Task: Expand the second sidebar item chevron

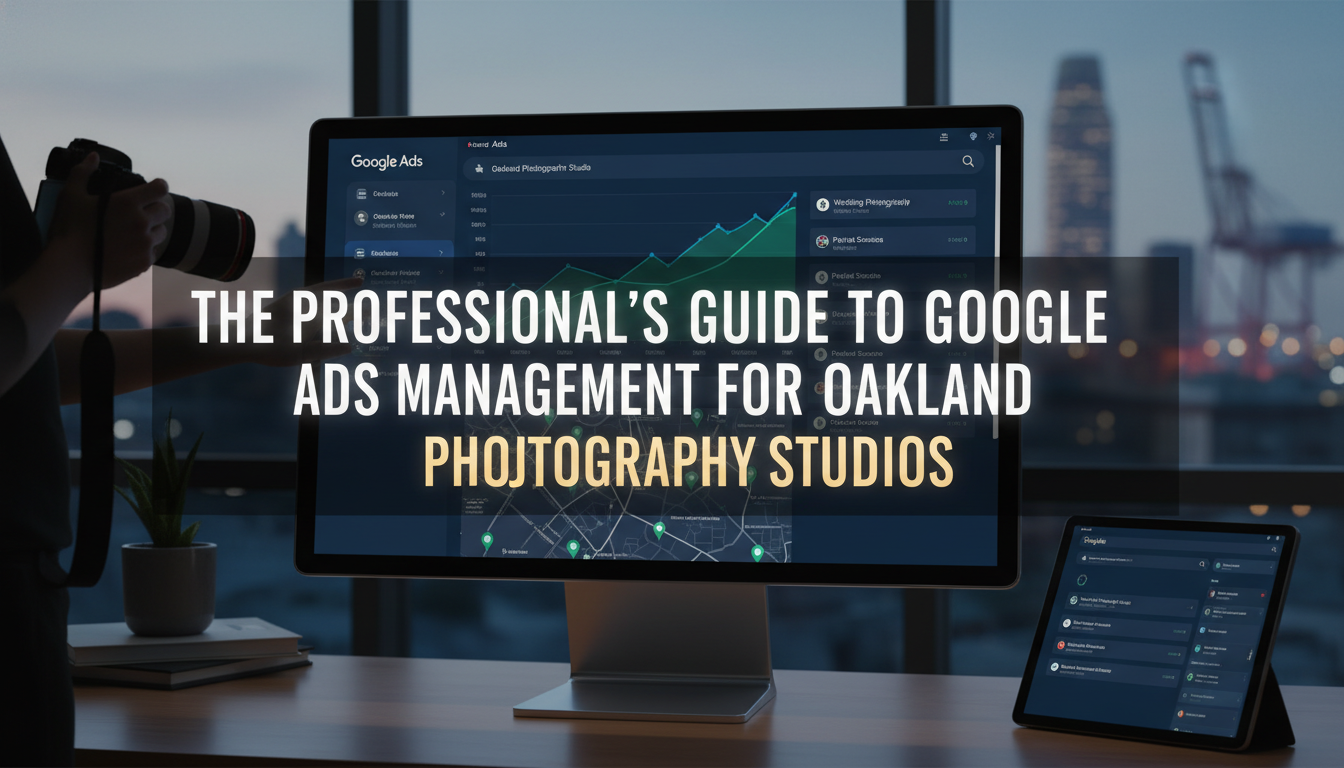Action: pyautogui.click(x=442, y=218)
